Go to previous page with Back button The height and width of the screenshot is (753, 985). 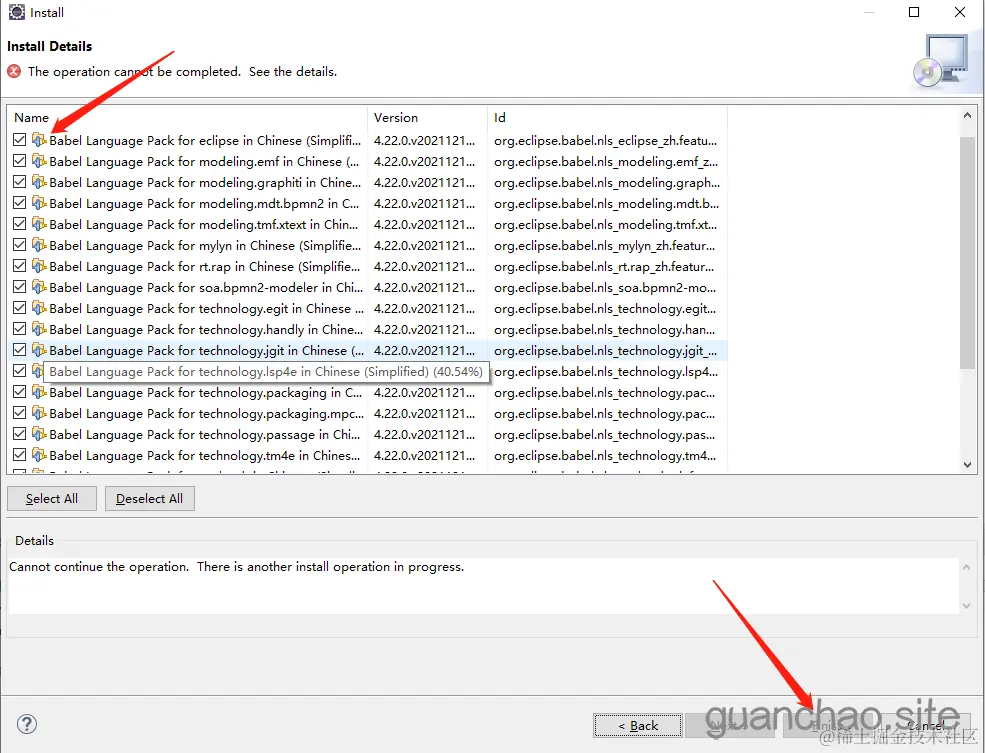(638, 726)
